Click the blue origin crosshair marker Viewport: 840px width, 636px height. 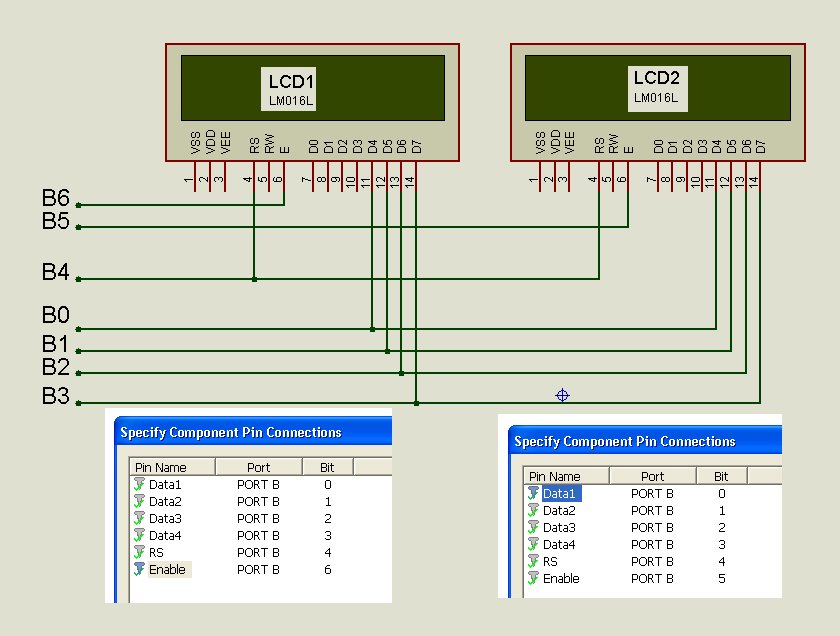562,395
